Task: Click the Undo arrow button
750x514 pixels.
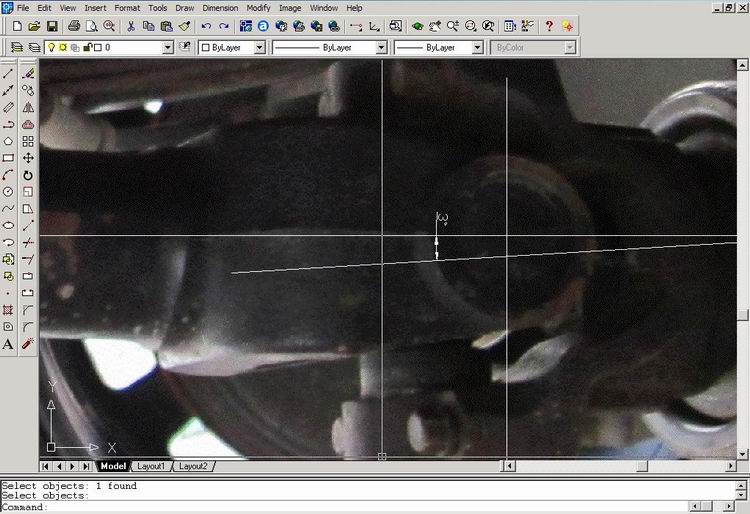Action: (x=206, y=25)
